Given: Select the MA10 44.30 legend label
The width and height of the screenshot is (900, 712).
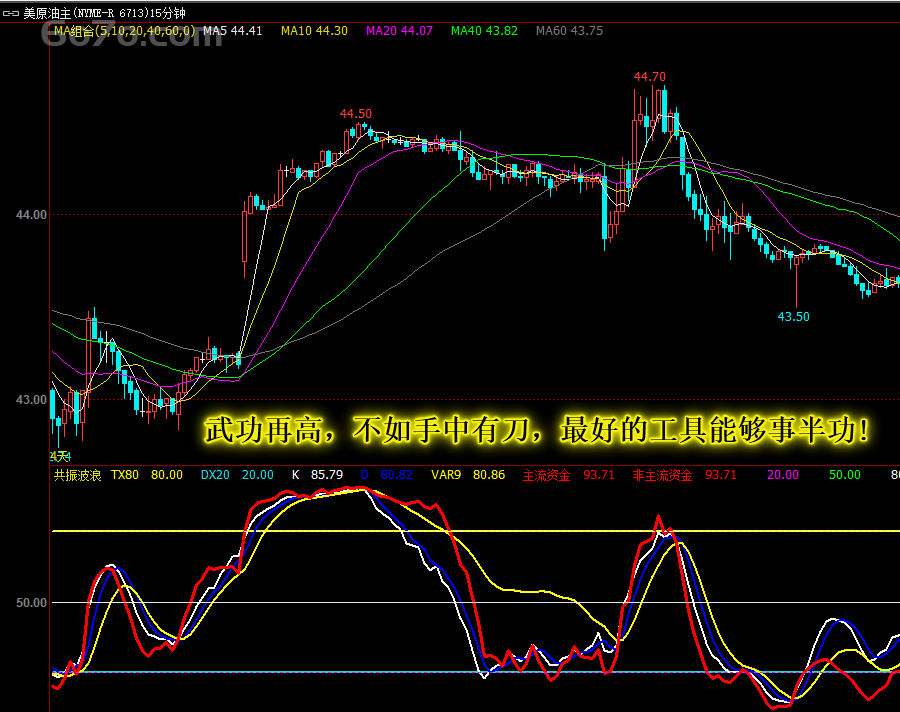Looking at the screenshot, I should tap(314, 31).
